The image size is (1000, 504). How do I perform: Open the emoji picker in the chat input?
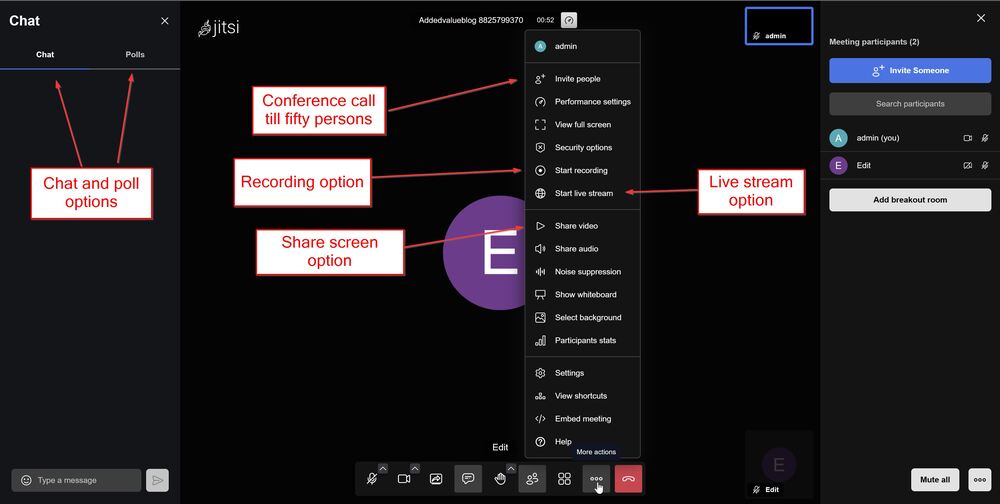tap(26, 480)
